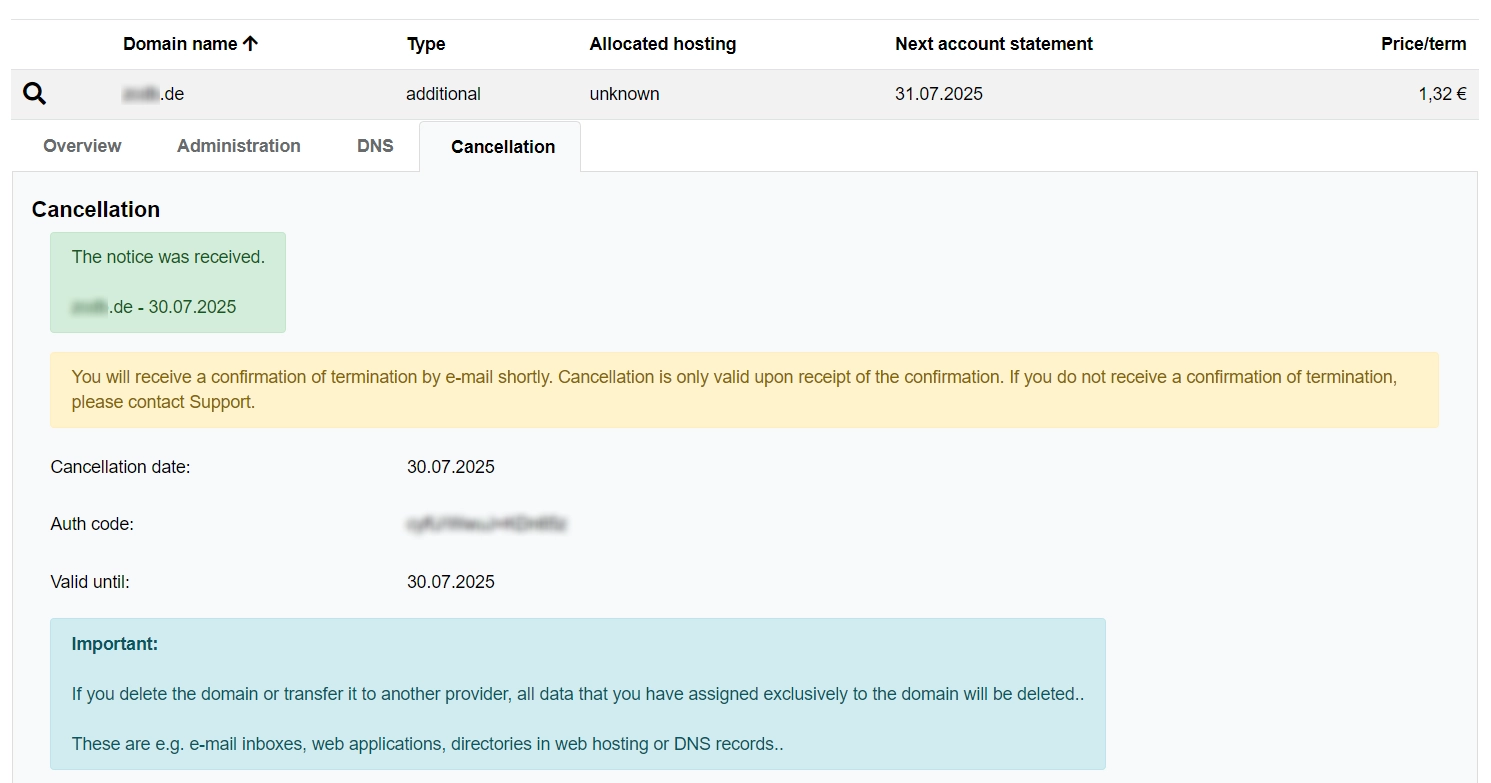This screenshot has width=1491, height=783.
Task: Click the magnifying glass icon in domain row
Action: tap(34, 94)
